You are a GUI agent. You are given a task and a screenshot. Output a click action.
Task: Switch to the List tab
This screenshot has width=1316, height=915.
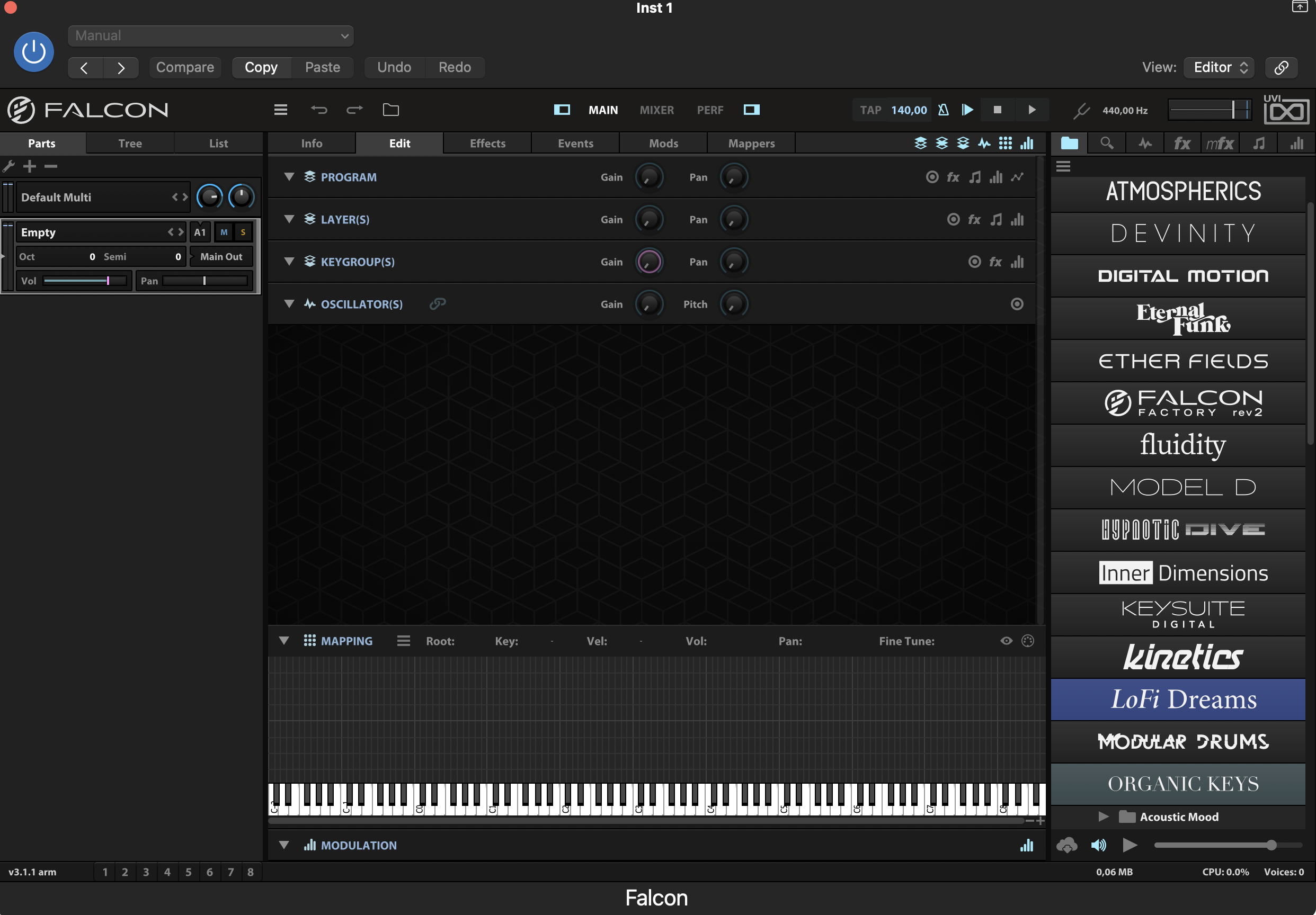tap(218, 143)
